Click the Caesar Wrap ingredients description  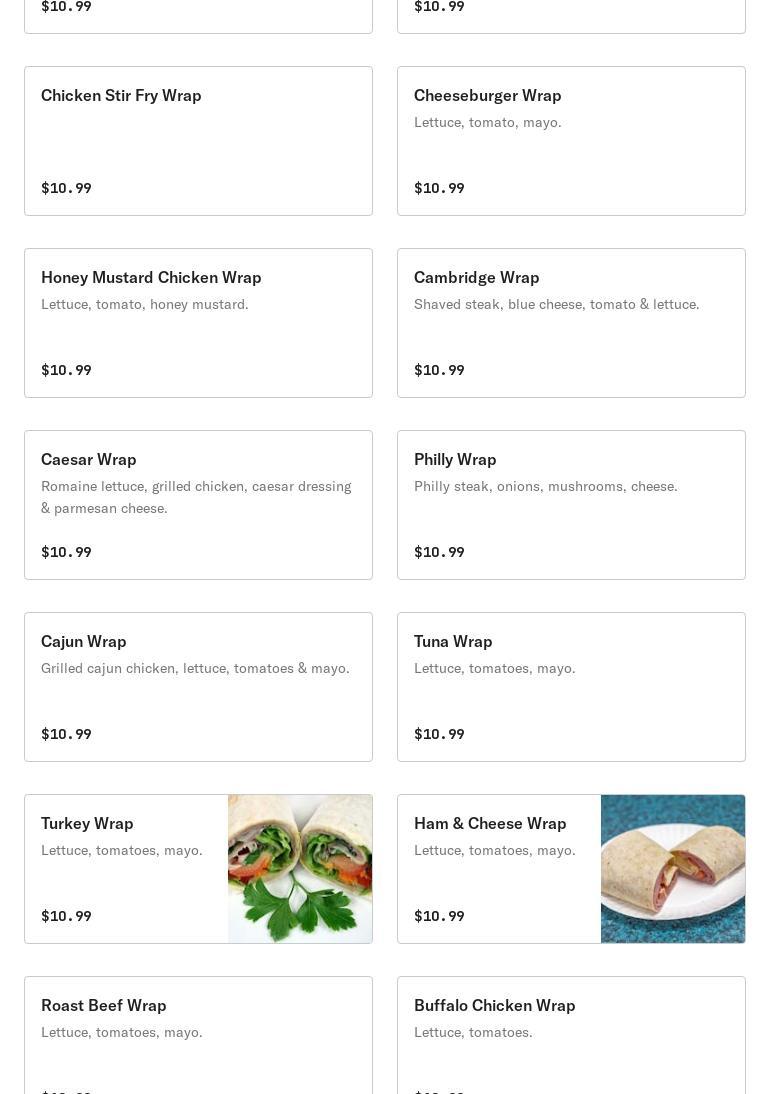(196, 497)
